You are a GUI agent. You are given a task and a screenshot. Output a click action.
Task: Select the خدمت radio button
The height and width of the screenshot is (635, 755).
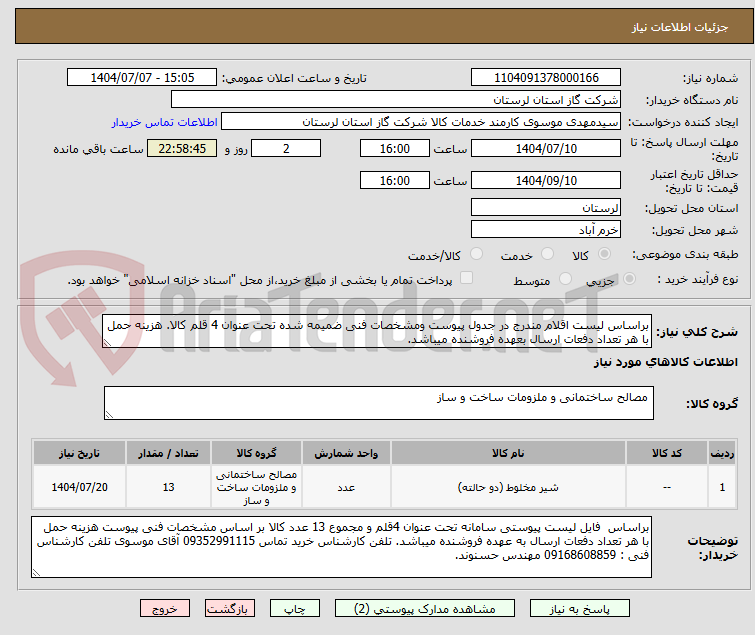point(547,254)
